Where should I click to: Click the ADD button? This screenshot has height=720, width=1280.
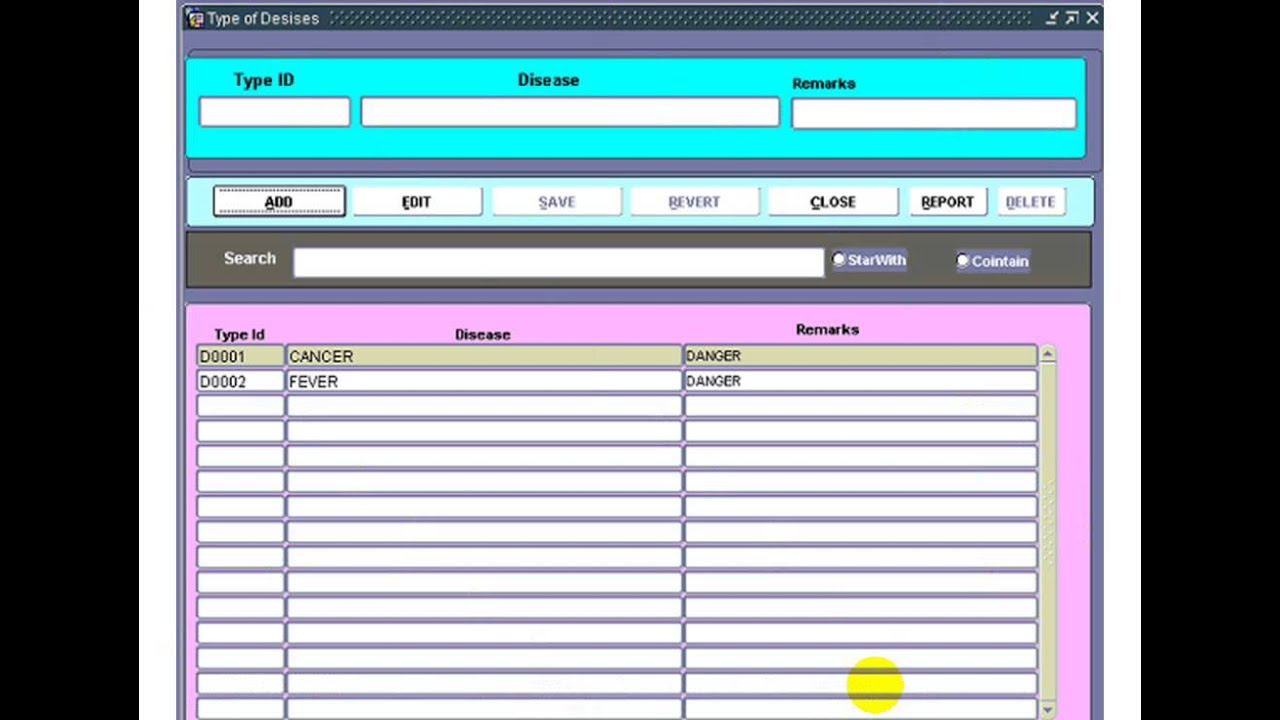279,202
